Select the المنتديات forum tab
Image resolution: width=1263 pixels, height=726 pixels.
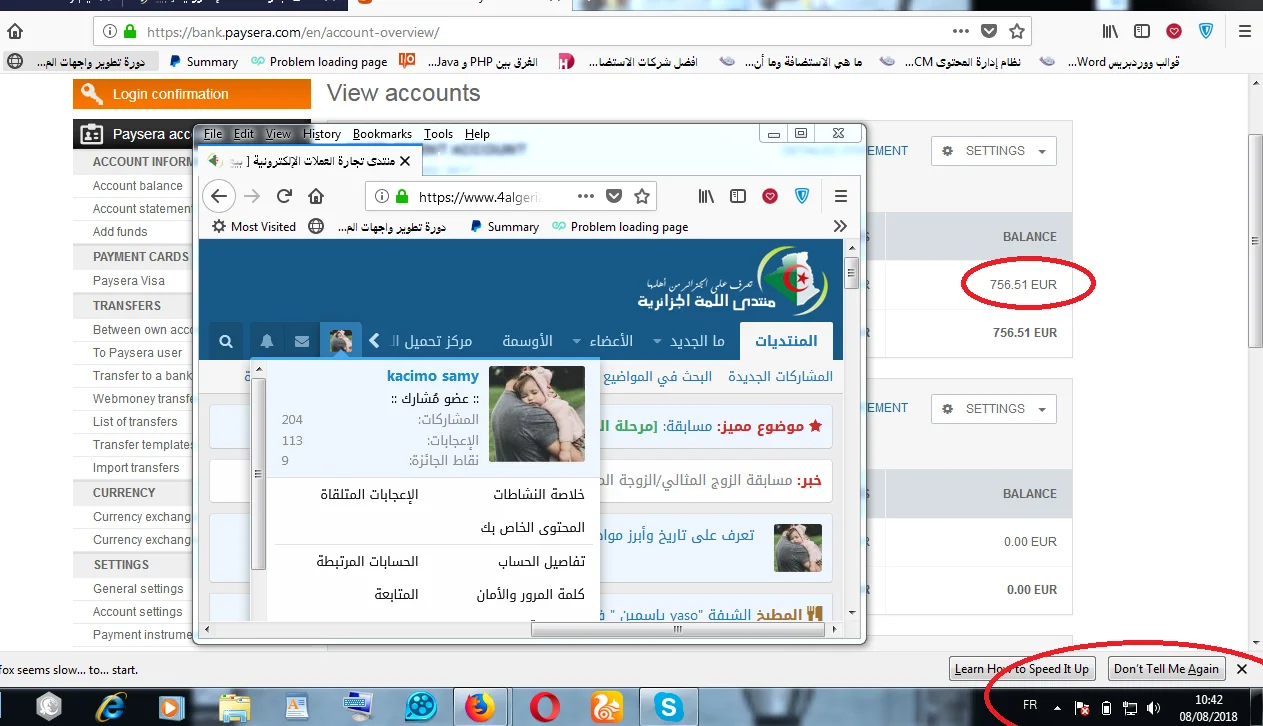coord(785,341)
